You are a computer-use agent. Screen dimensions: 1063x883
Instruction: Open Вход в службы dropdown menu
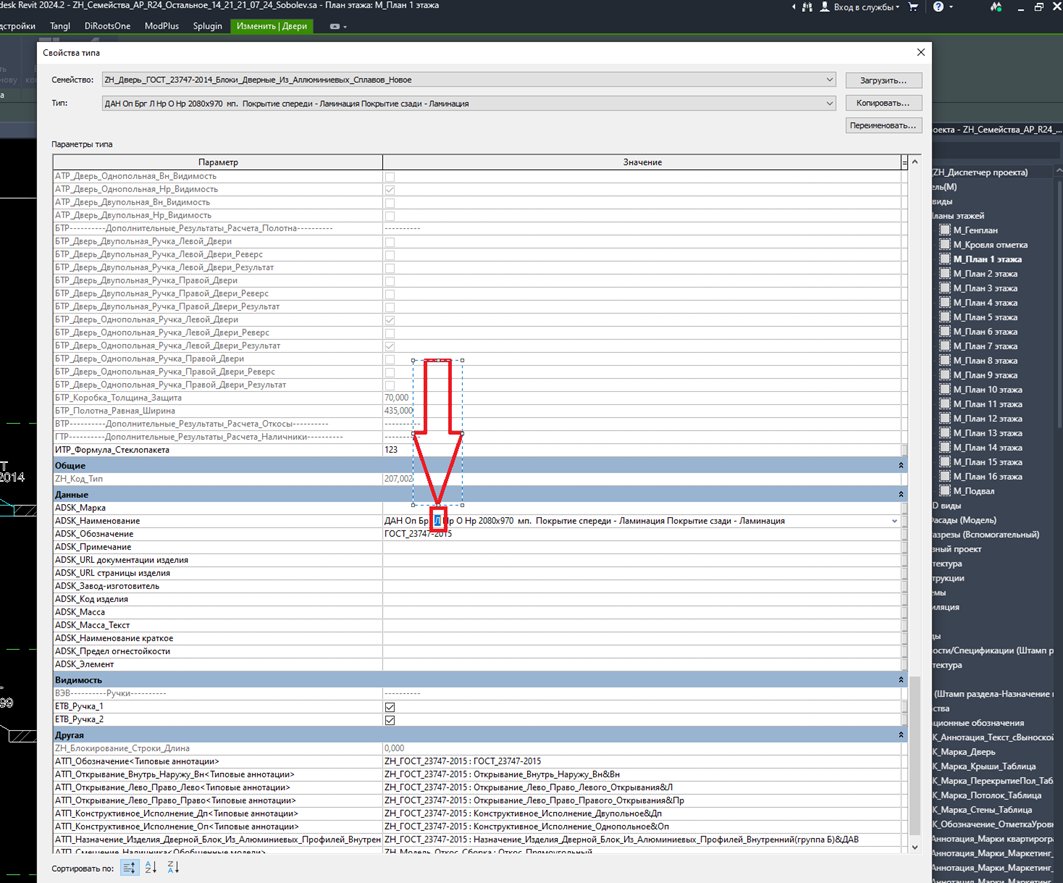point(866,7)
